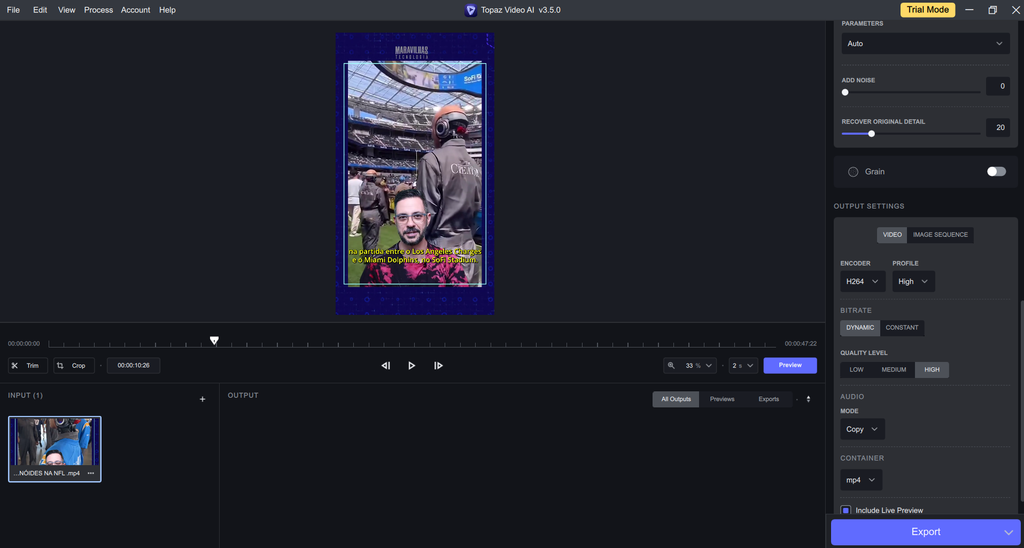The width and height of the screenshot is (1024, 548).
Task: Open the mp4 container dropdown
Action: [x=861, y=480]
